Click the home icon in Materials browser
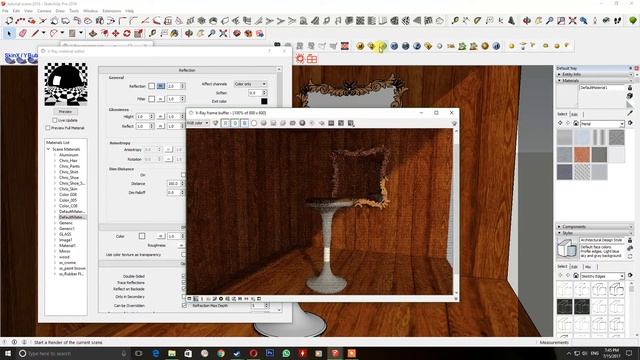The image size is (640, 360). pos(576,123)
